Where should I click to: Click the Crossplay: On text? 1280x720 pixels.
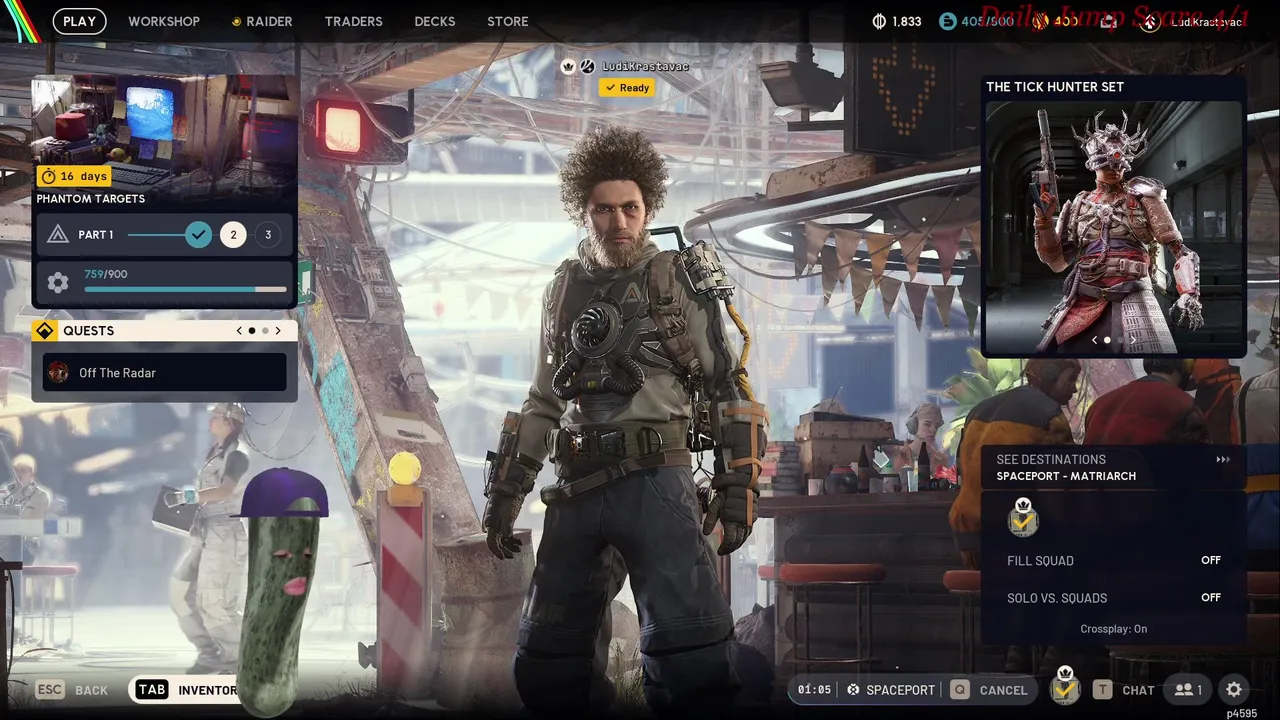click(x=1114, y=629)
